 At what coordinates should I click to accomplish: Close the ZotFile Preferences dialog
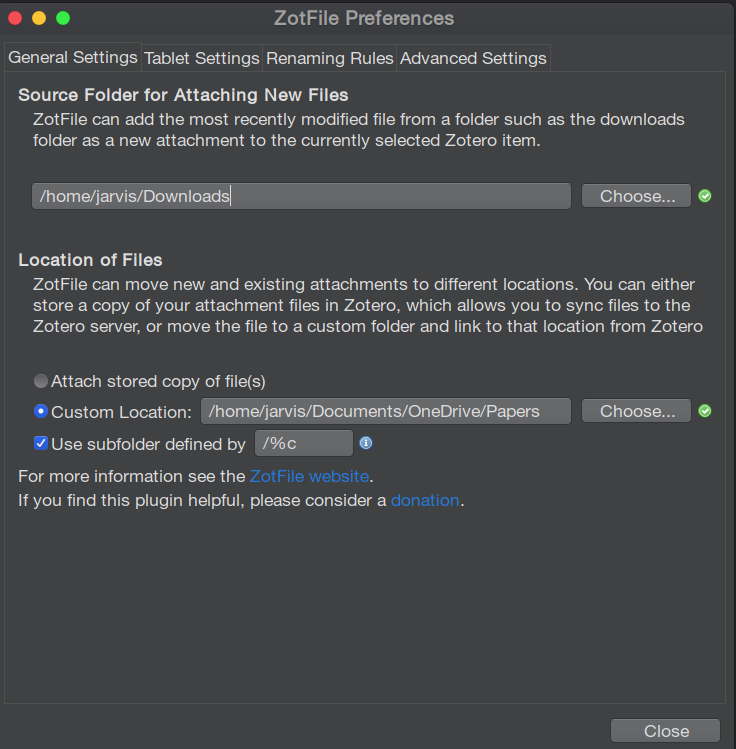point(665,731)
